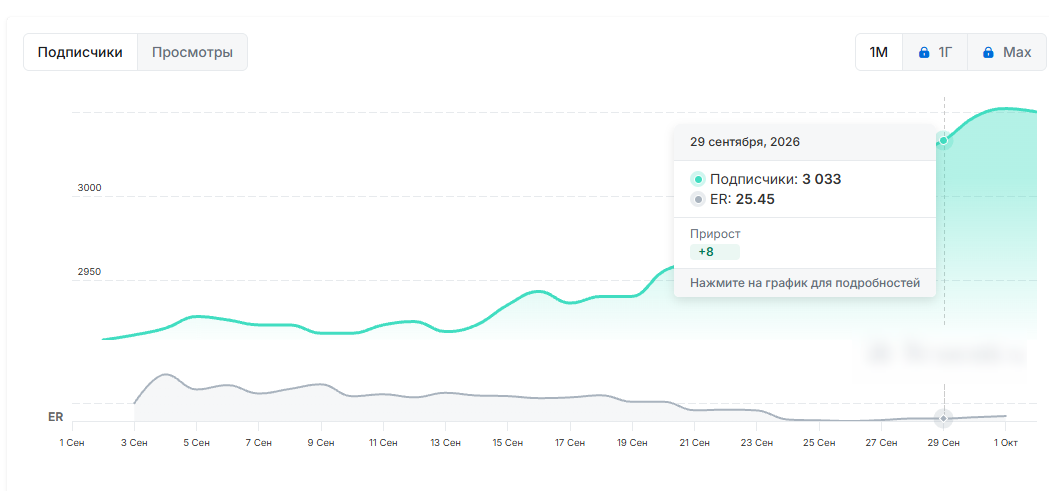The image size is (1049, 491).
Task: Switch to the Подписчики tab
Action: click(x=80, y=52)
